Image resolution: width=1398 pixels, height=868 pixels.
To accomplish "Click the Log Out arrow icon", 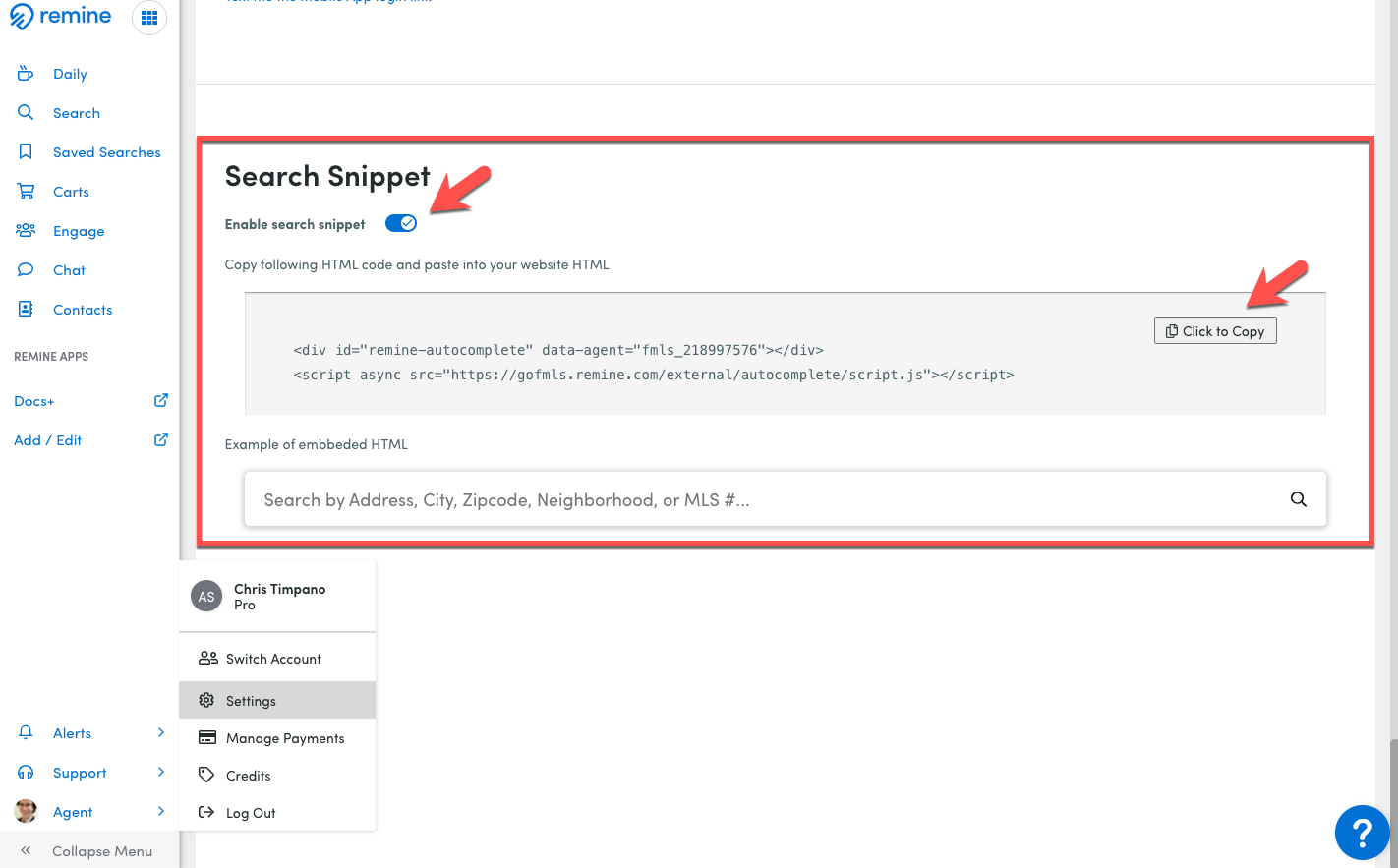I will [x=206, y=812].
